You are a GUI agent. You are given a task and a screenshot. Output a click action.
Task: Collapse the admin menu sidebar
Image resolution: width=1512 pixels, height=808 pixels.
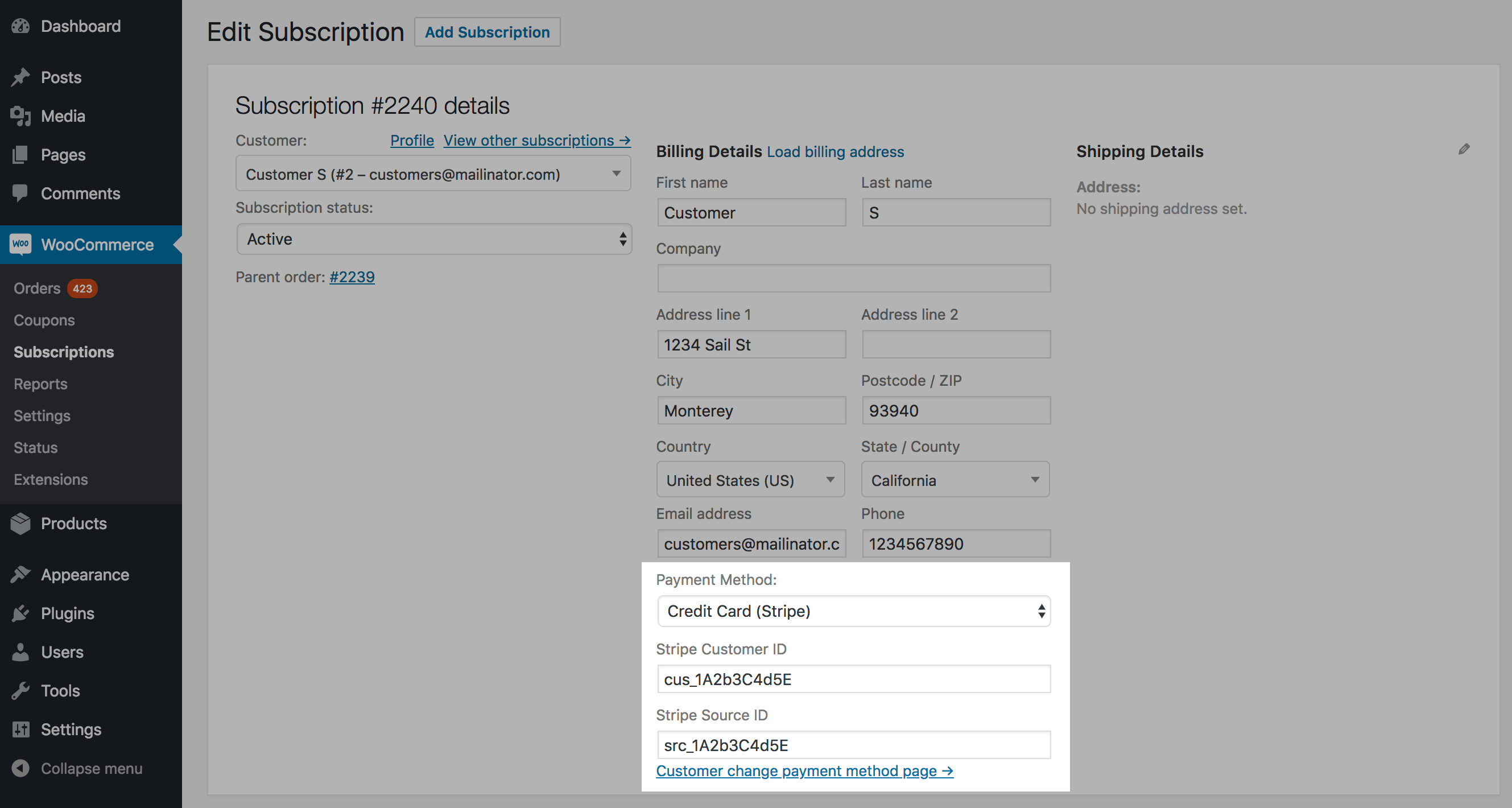[20, 768]
